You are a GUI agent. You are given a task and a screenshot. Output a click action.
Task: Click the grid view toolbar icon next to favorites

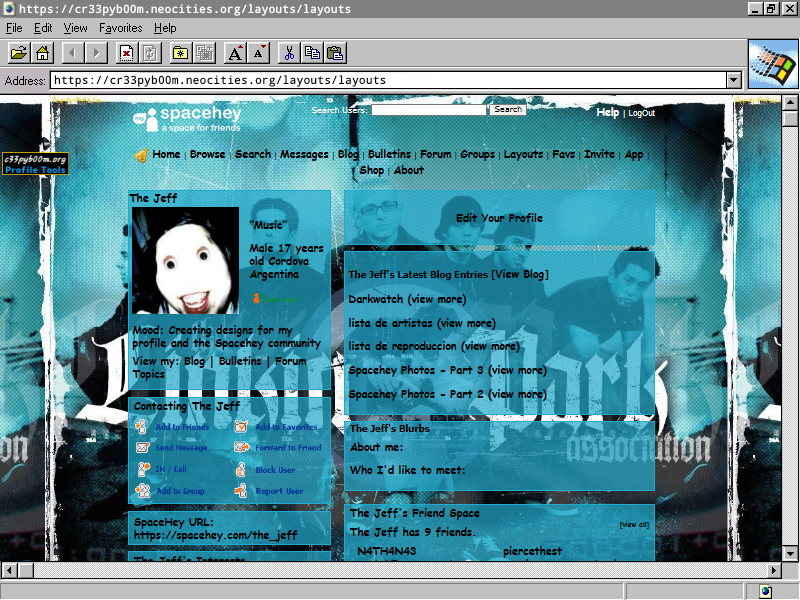coord(205,53)
